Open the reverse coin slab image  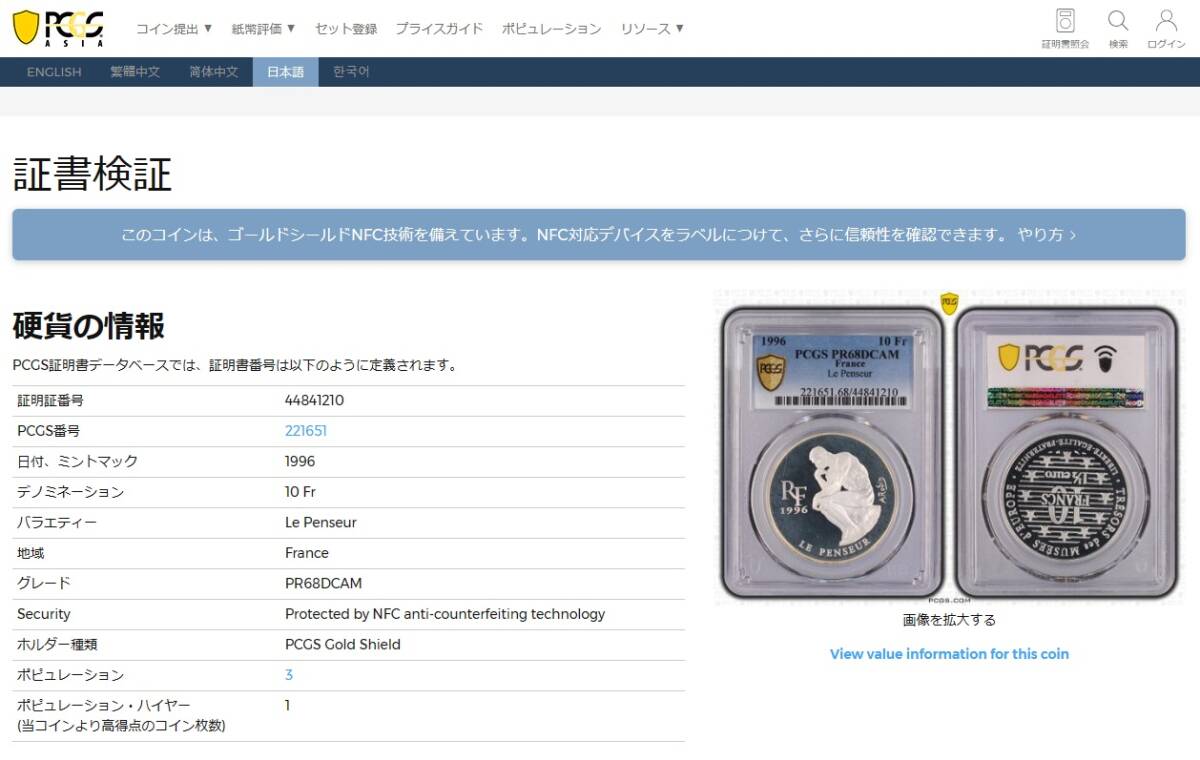click(x=1067, y=452)
